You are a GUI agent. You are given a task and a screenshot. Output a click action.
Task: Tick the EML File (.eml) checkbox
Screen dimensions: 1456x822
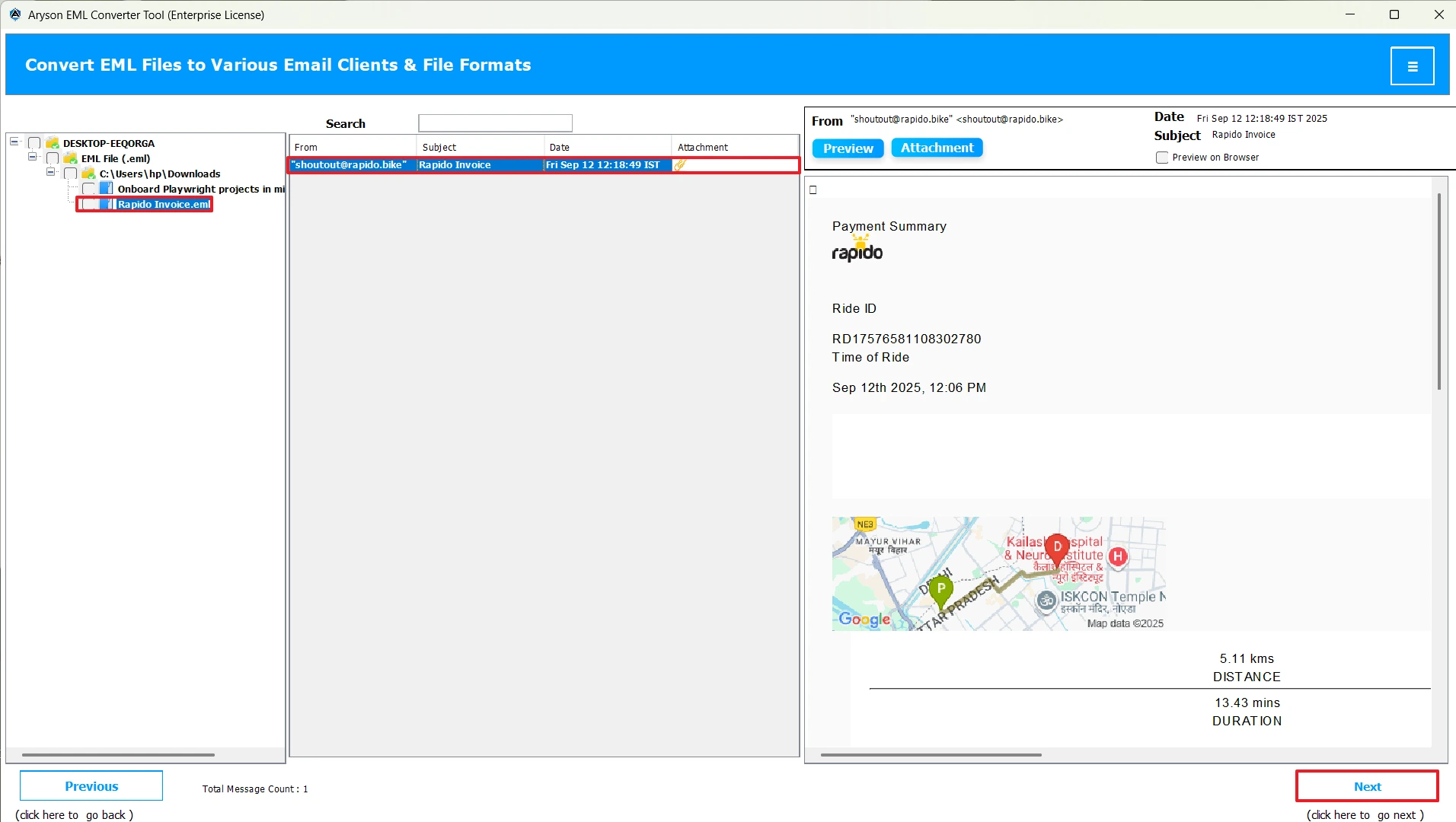point(53,158)
